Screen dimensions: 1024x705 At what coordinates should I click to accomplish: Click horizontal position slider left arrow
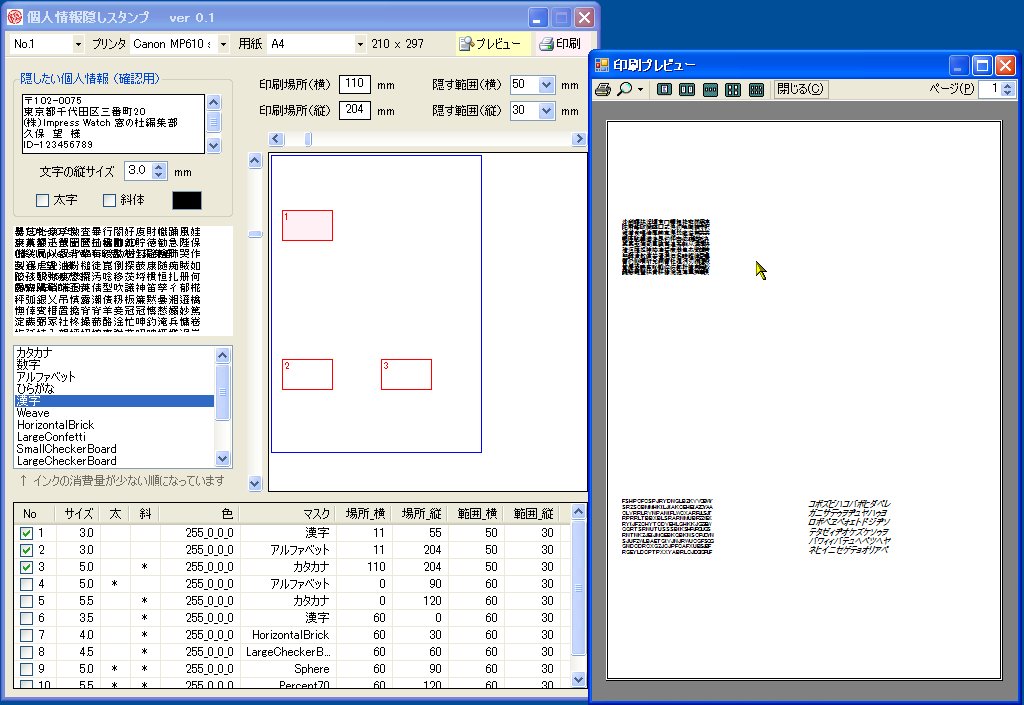(x=276, y=139)
